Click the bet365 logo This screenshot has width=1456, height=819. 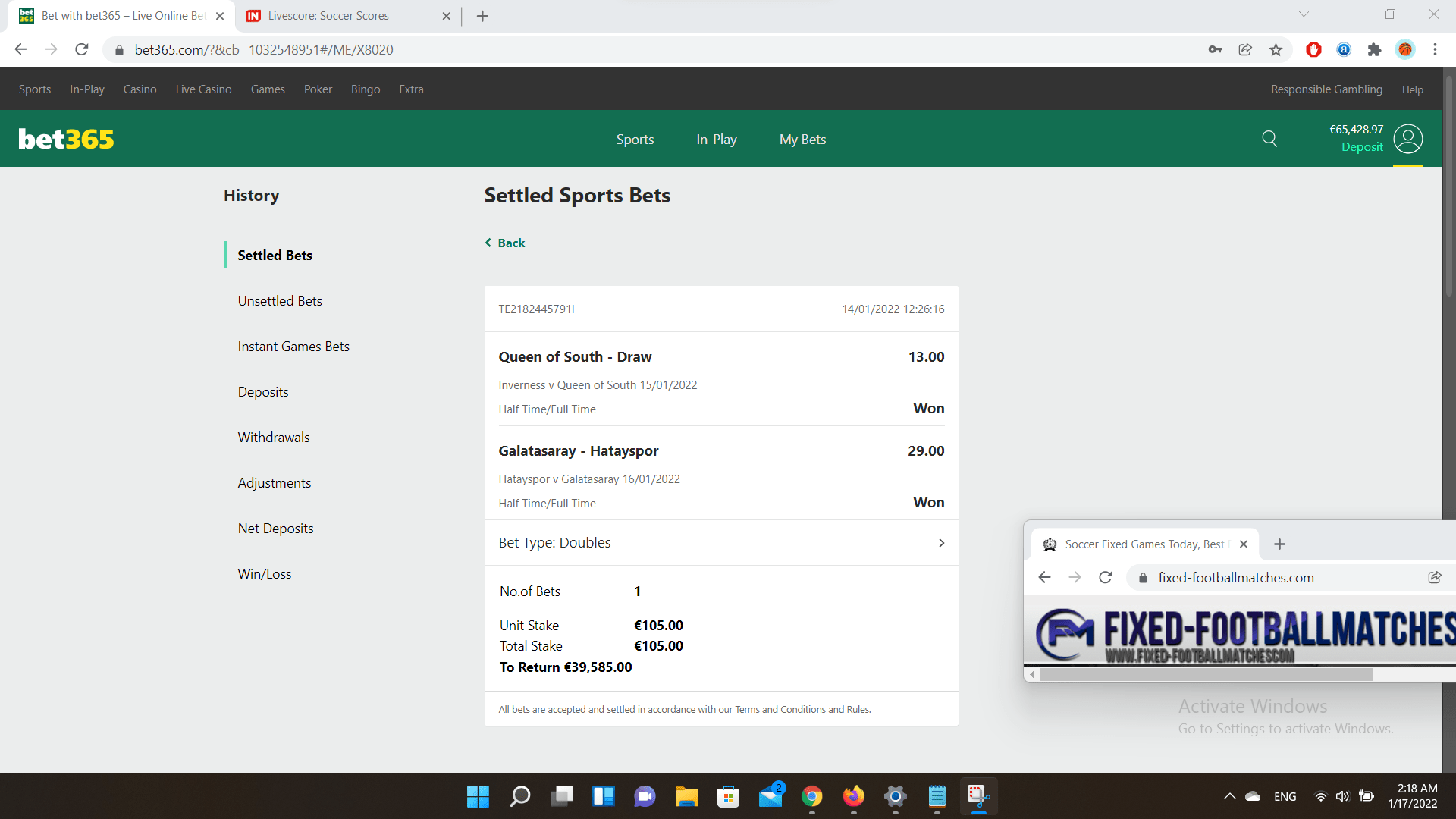tap(65, 138)
